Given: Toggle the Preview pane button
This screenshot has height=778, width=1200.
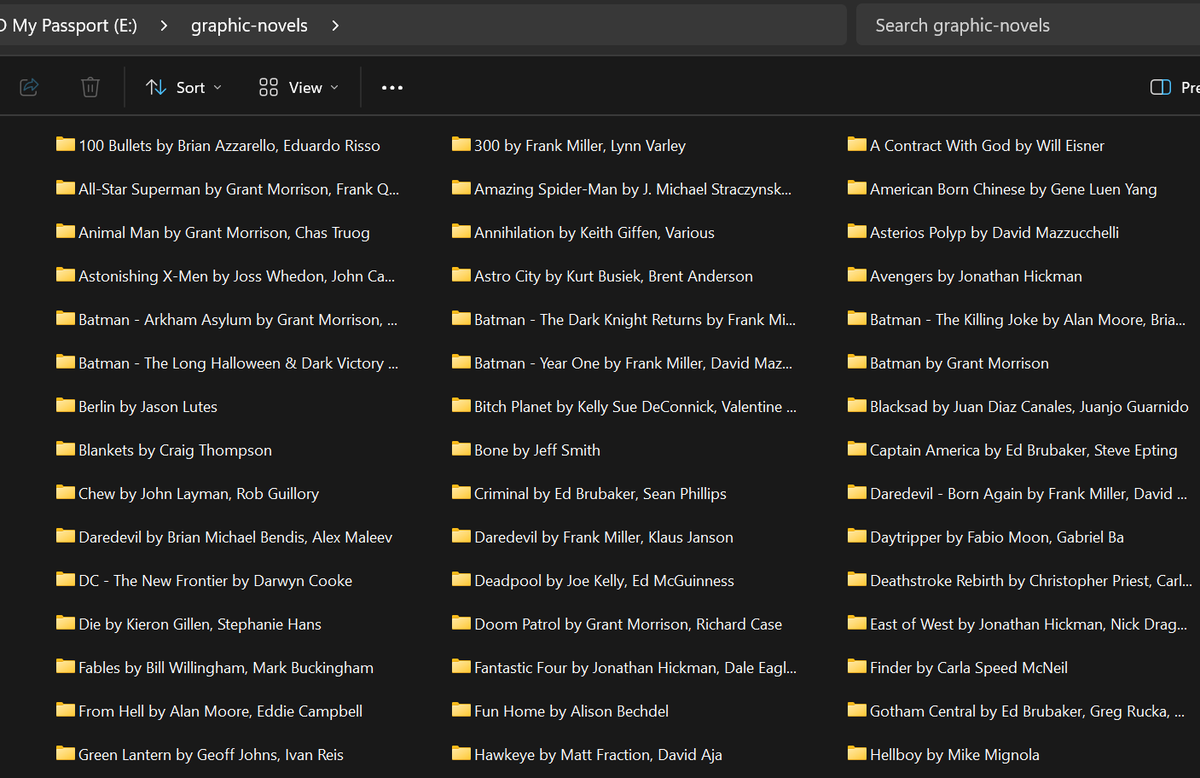Looking at the screenshot, I should (x=1174, y=88).
